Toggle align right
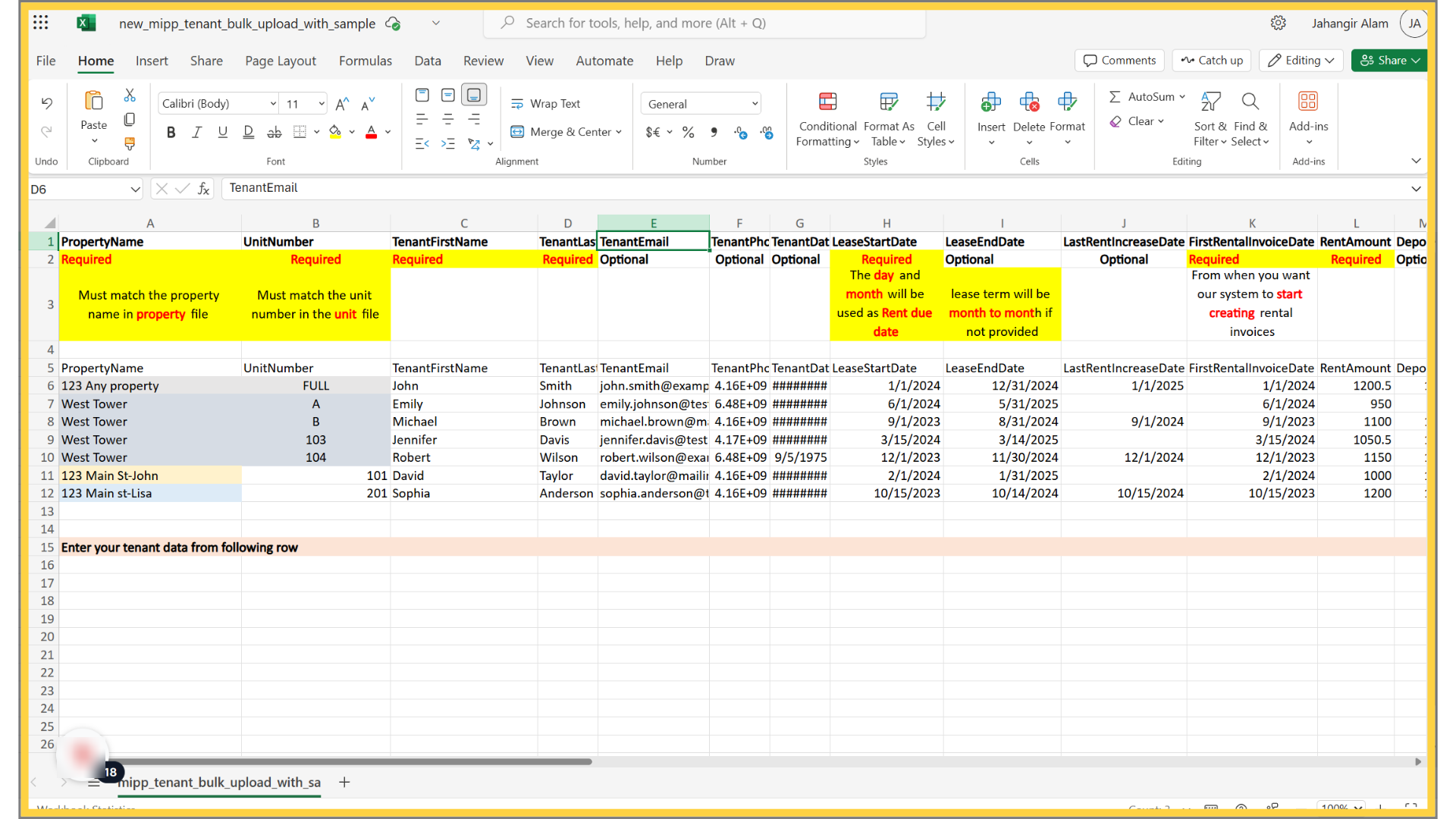 (474, 119)
